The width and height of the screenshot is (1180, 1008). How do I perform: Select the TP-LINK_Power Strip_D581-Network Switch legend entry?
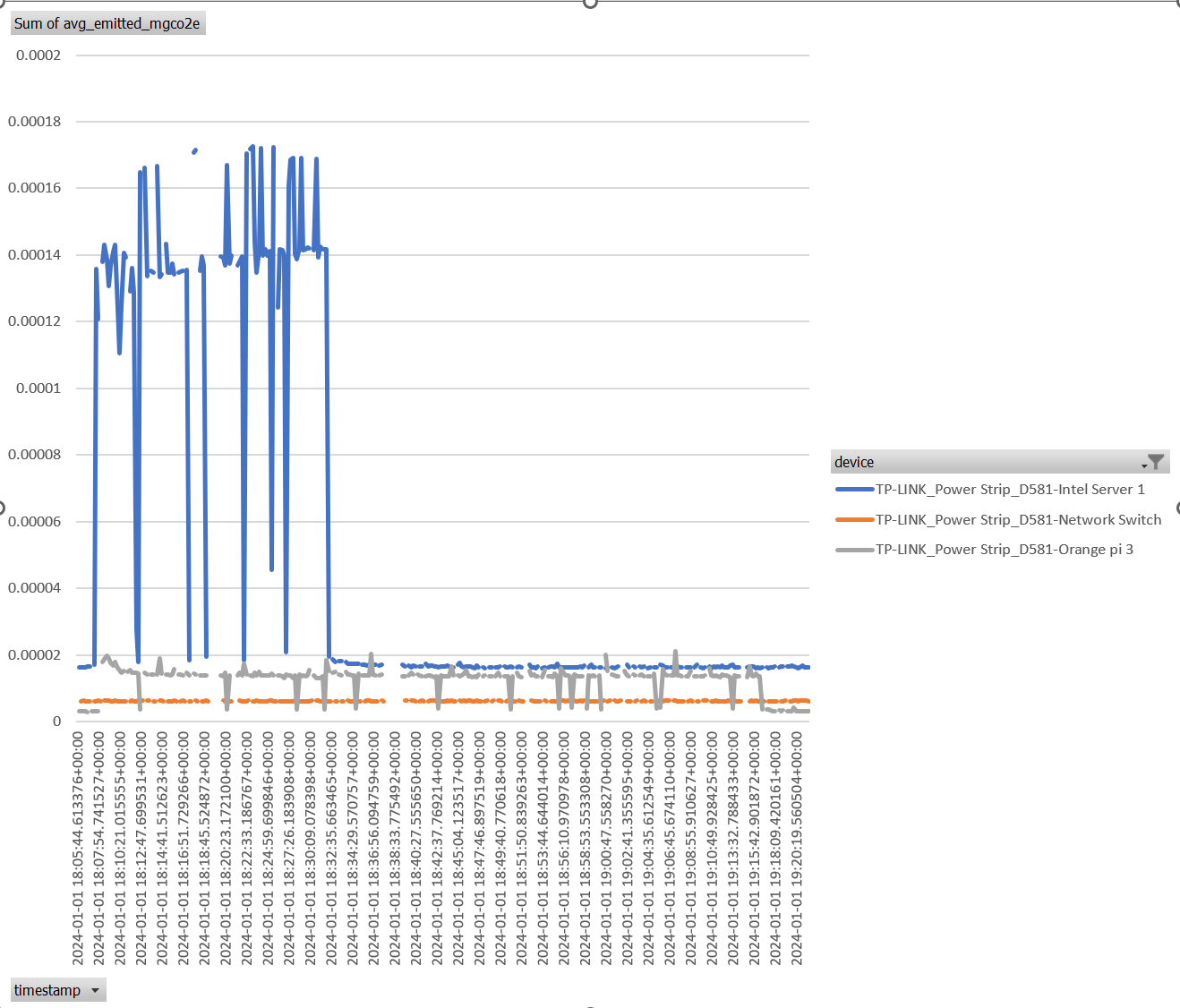tap(1018, 519)
